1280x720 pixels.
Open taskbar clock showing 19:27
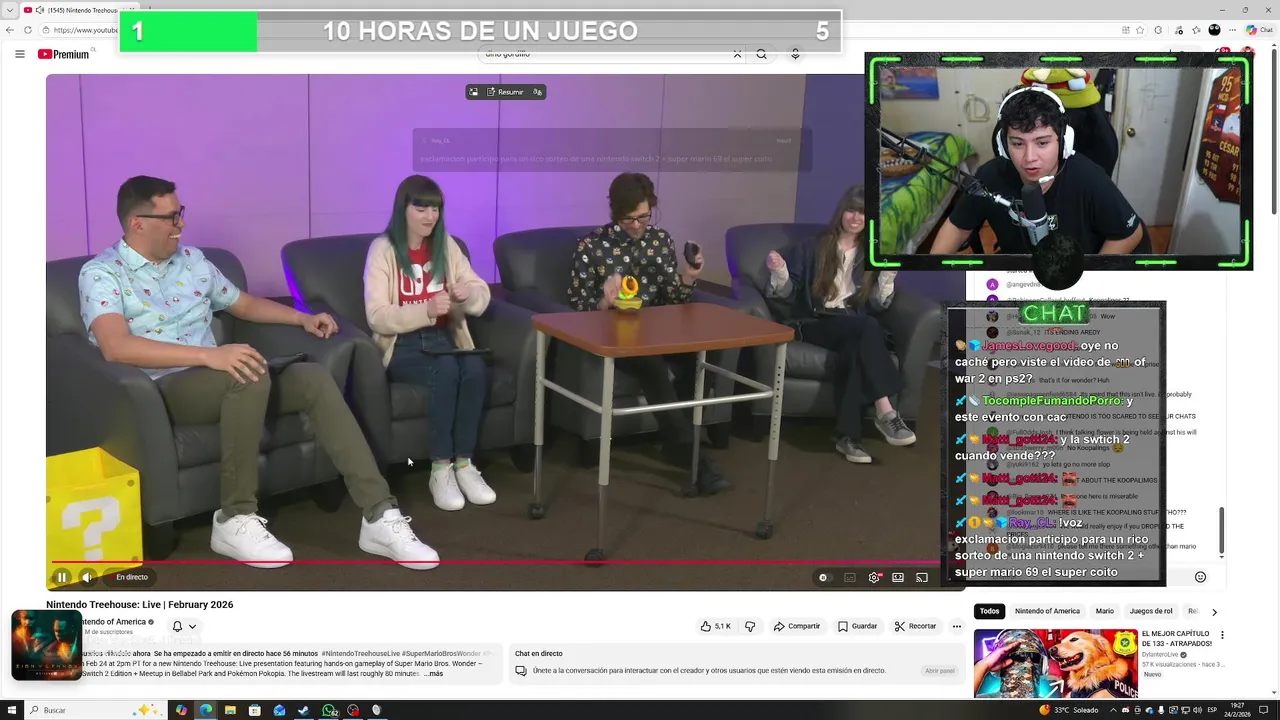point(1237,710)
